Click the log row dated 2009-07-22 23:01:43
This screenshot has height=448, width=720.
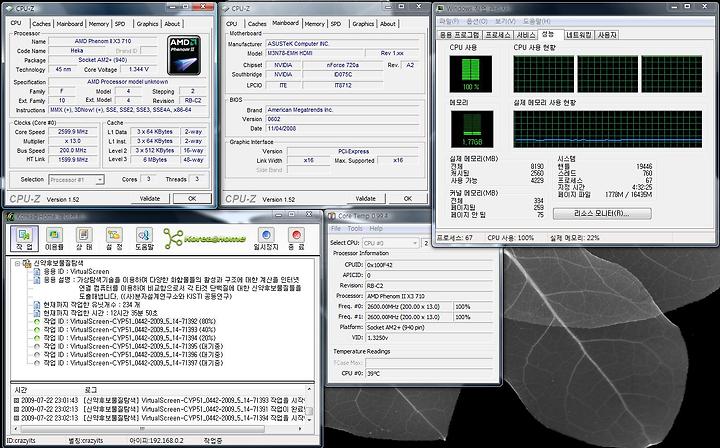[x=158, y=401]
